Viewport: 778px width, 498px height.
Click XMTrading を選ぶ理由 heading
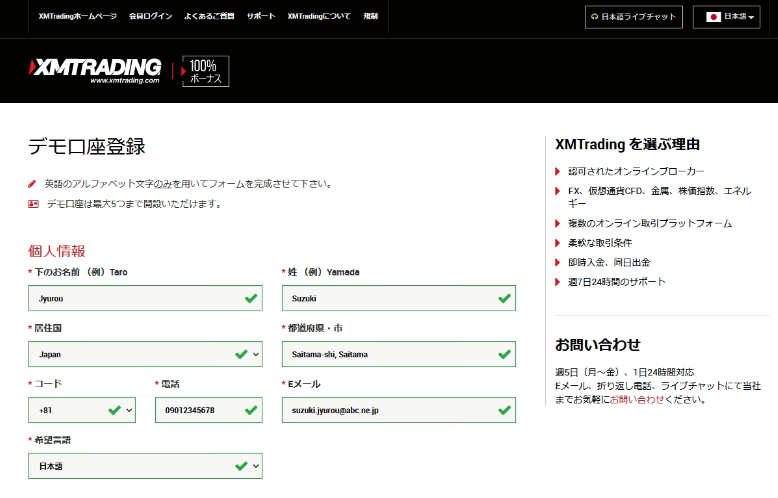(x=627, y=144)
